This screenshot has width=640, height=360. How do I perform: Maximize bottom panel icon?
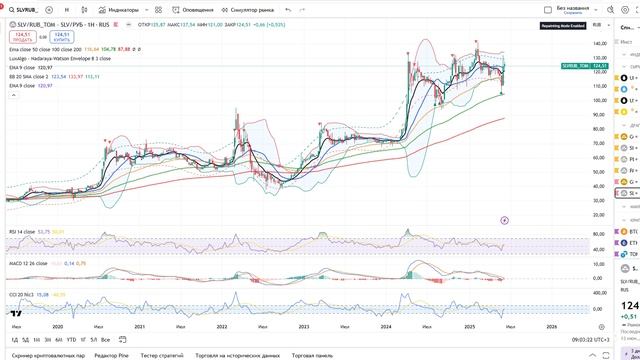[606, 356]
